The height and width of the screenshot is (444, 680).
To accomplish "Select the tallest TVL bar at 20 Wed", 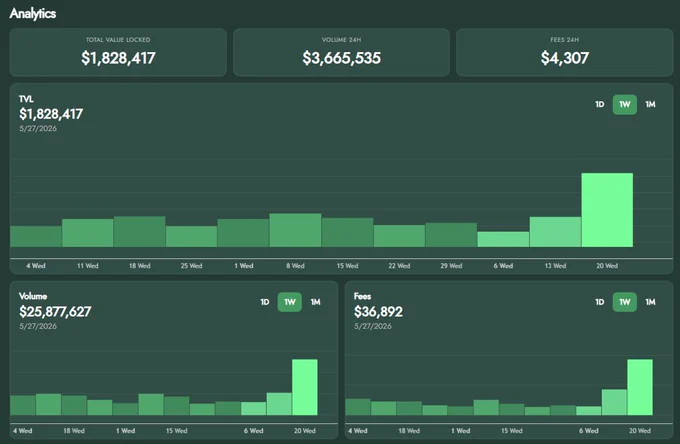I will pos(607,210).
